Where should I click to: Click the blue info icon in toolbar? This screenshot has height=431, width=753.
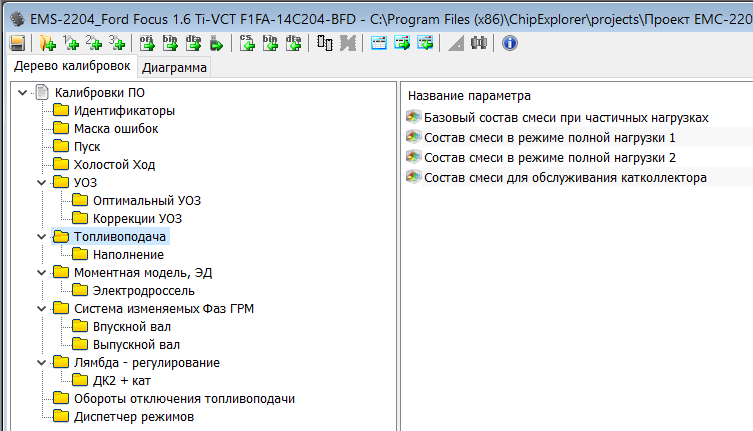coord(510,43)
